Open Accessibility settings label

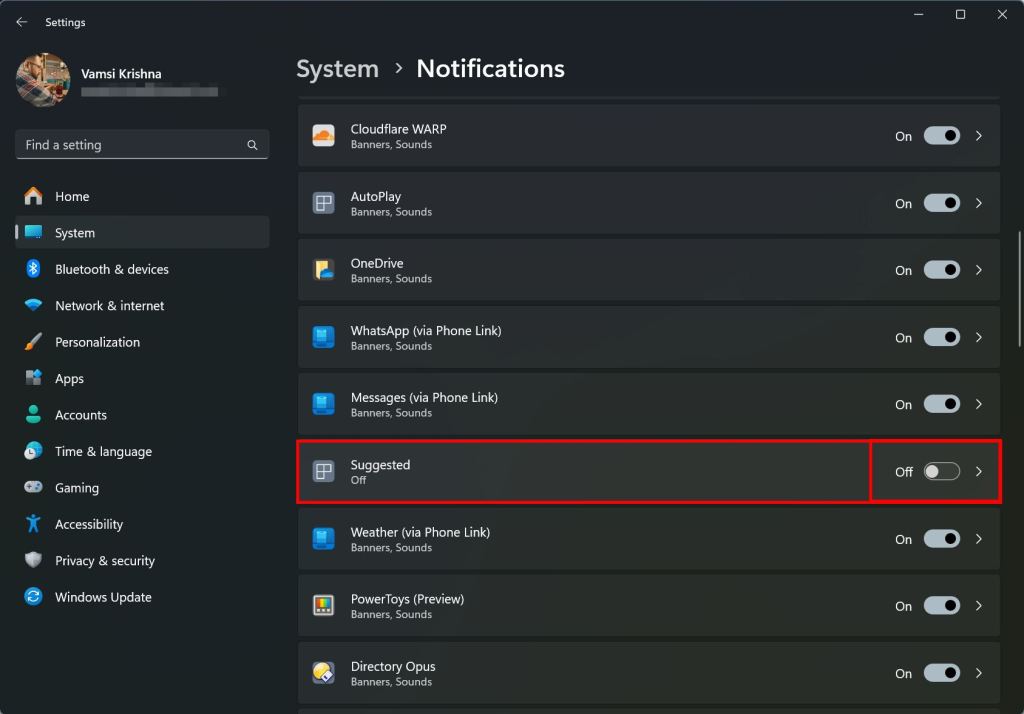pyautogui.click(x=89, y=524)
